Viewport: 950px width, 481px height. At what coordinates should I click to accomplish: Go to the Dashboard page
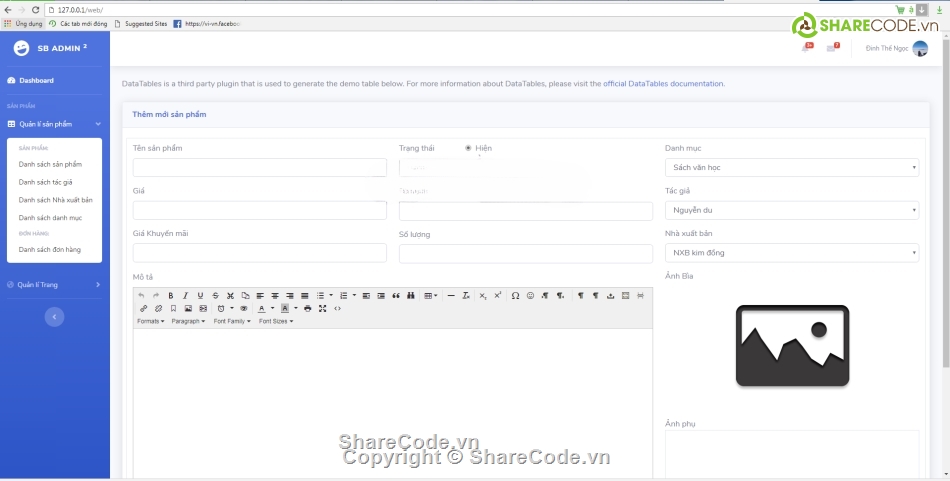click(30, 81)
